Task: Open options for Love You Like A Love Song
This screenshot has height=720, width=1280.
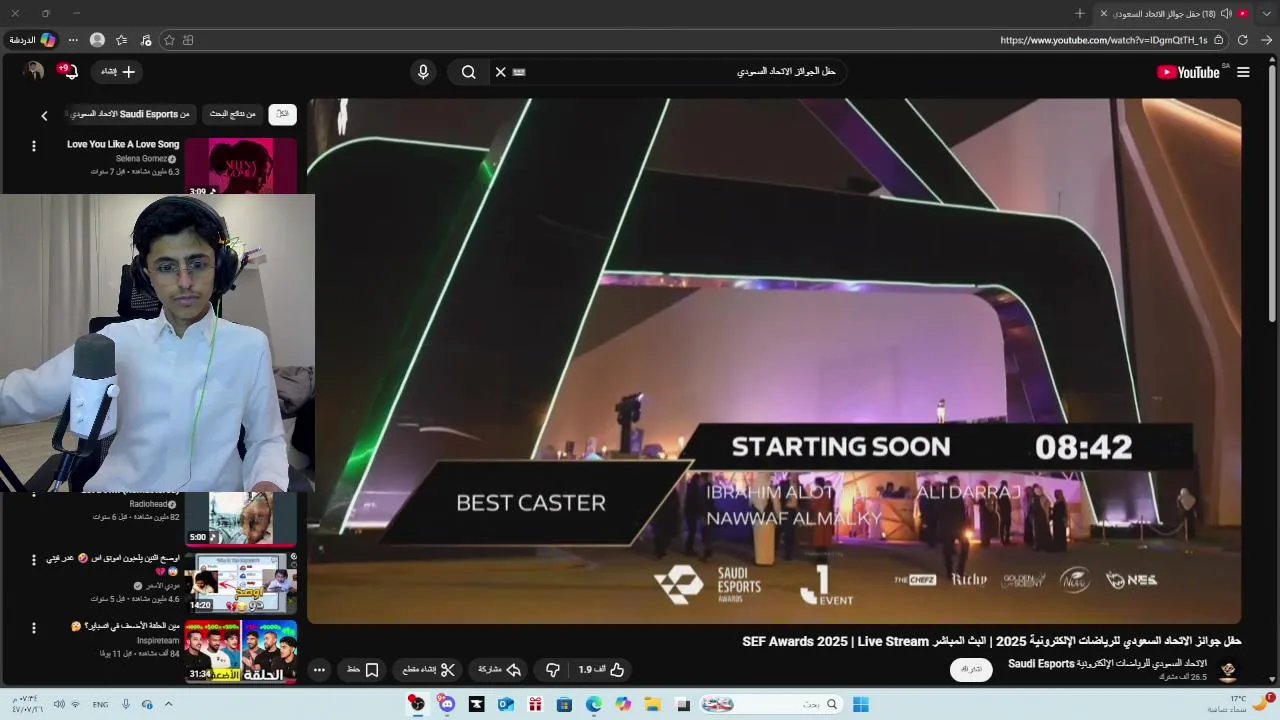Action: point(33,146)
